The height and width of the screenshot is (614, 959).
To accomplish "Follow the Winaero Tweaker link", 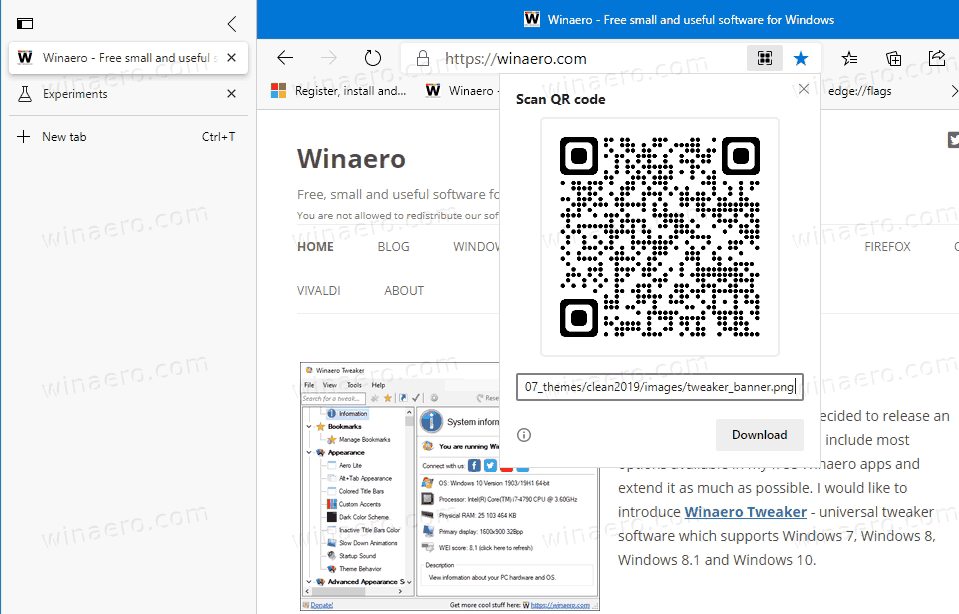I will tap(746, 512).
